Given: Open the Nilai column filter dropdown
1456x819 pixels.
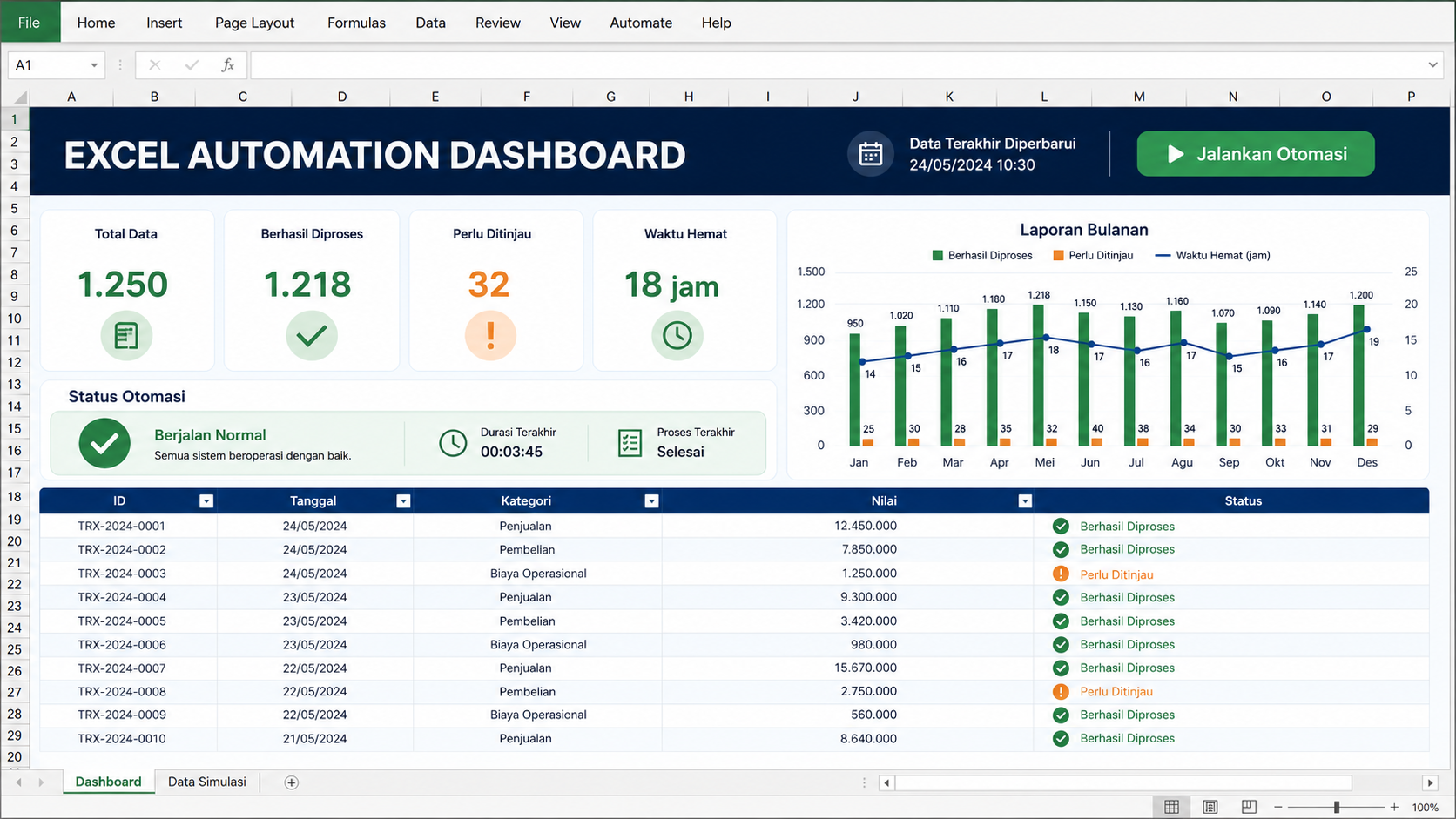Looking at the screenshot, I should (1025, 501).
